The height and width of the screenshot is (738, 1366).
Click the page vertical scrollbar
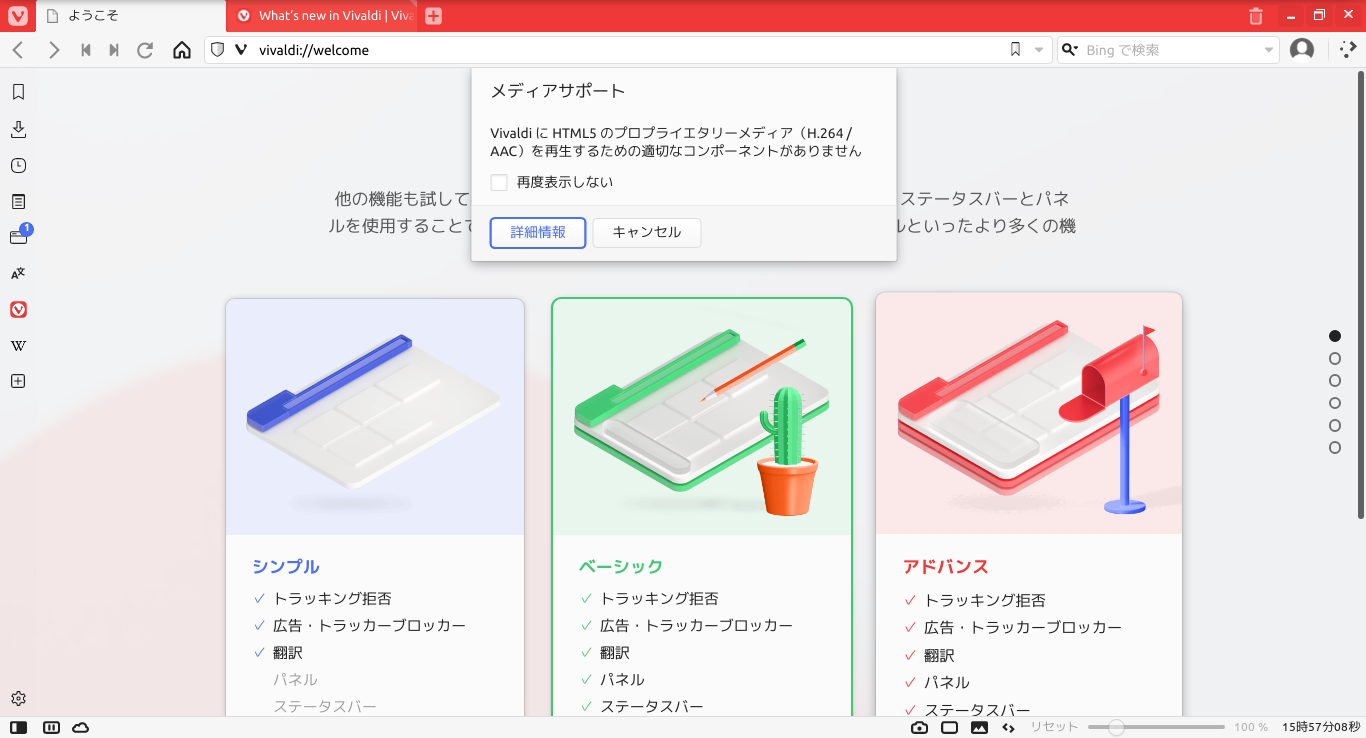click(1360, 295)
